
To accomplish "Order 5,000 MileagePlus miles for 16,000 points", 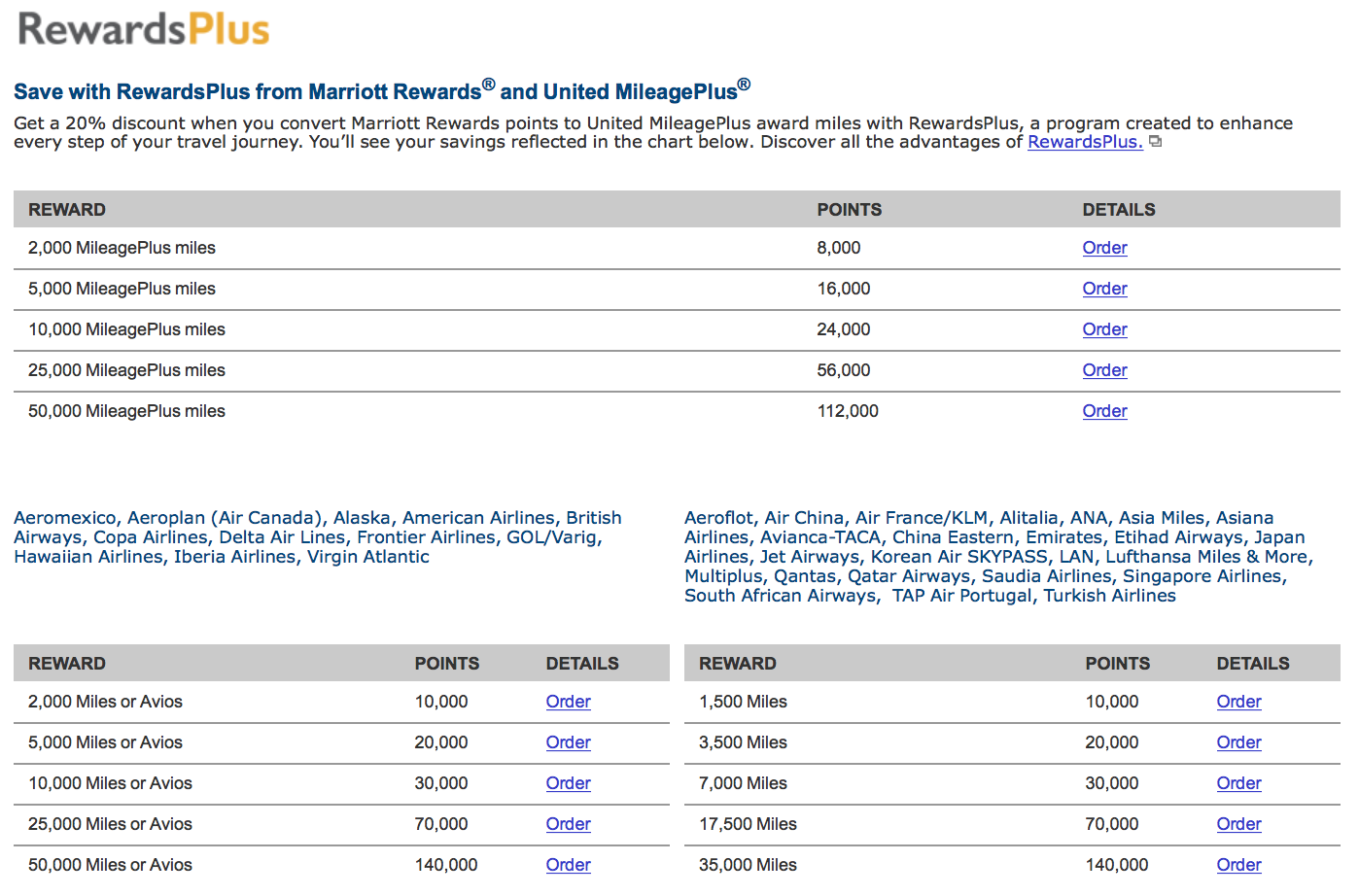I will click(1104, 289).
